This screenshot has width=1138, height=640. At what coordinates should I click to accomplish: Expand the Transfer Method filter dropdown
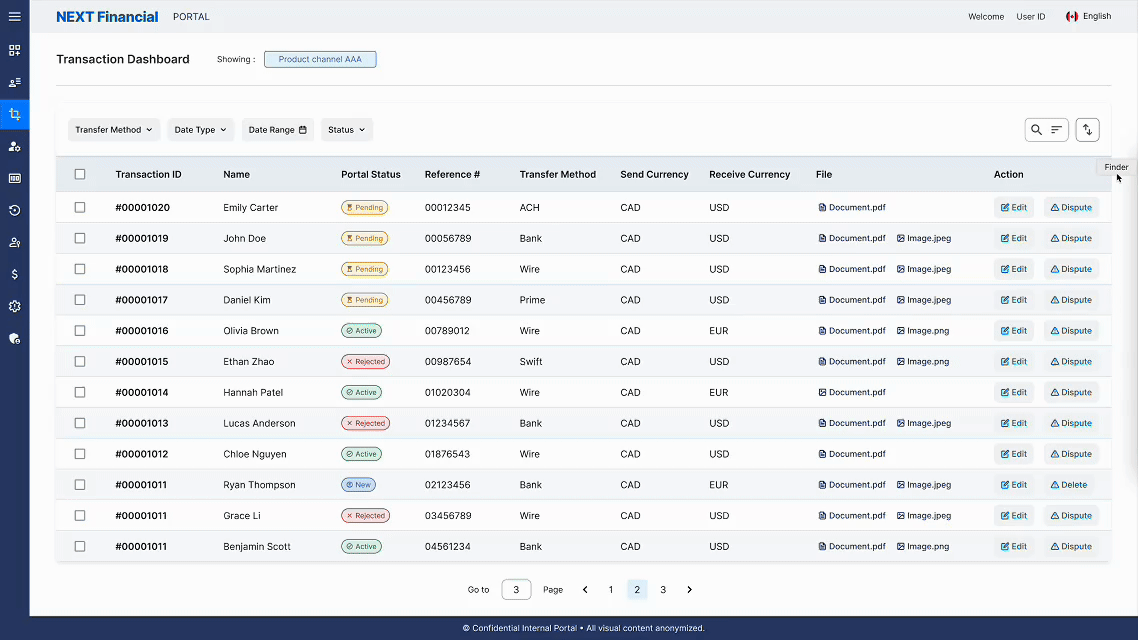[114, 130]
